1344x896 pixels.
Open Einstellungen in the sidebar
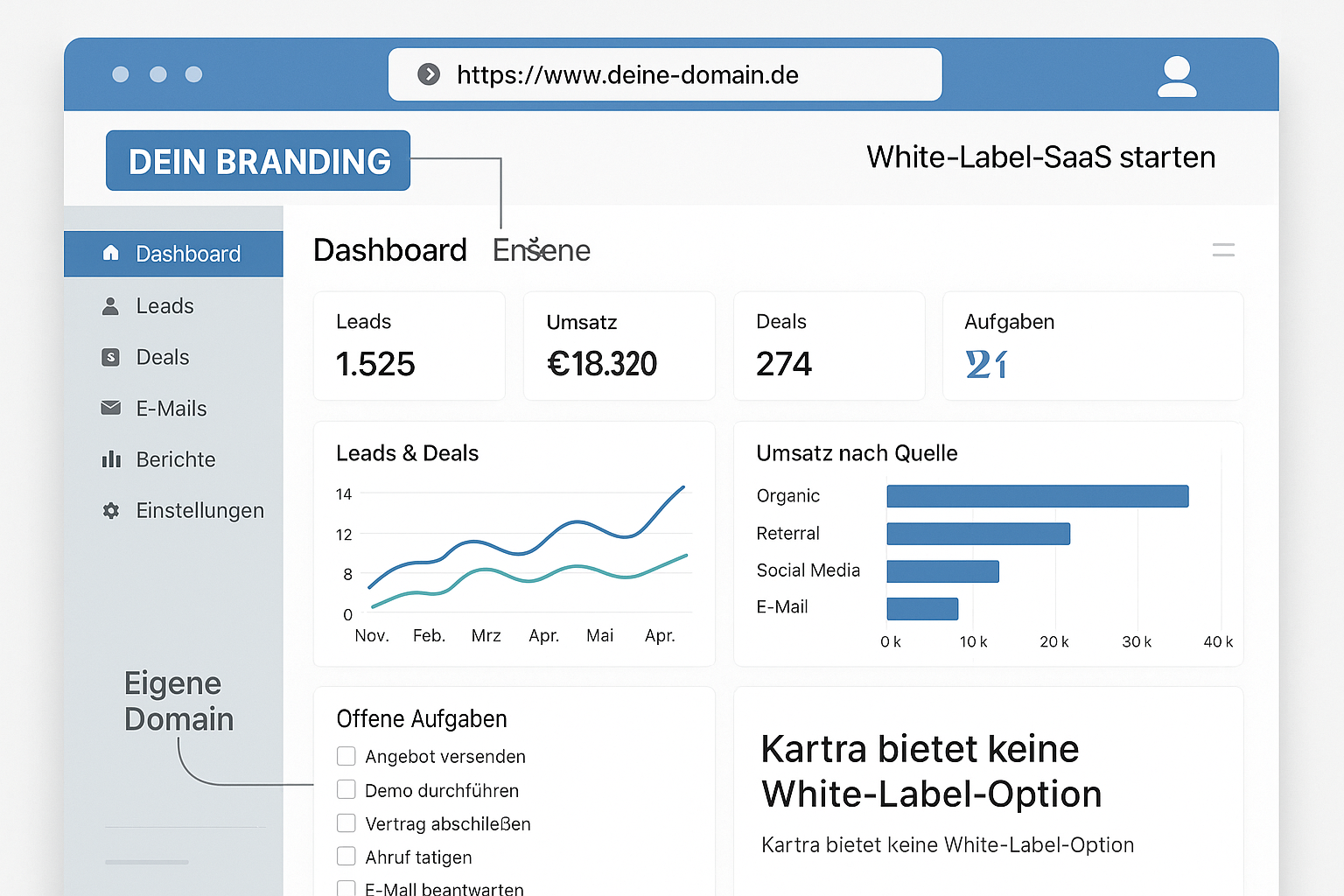pos(173,510)
